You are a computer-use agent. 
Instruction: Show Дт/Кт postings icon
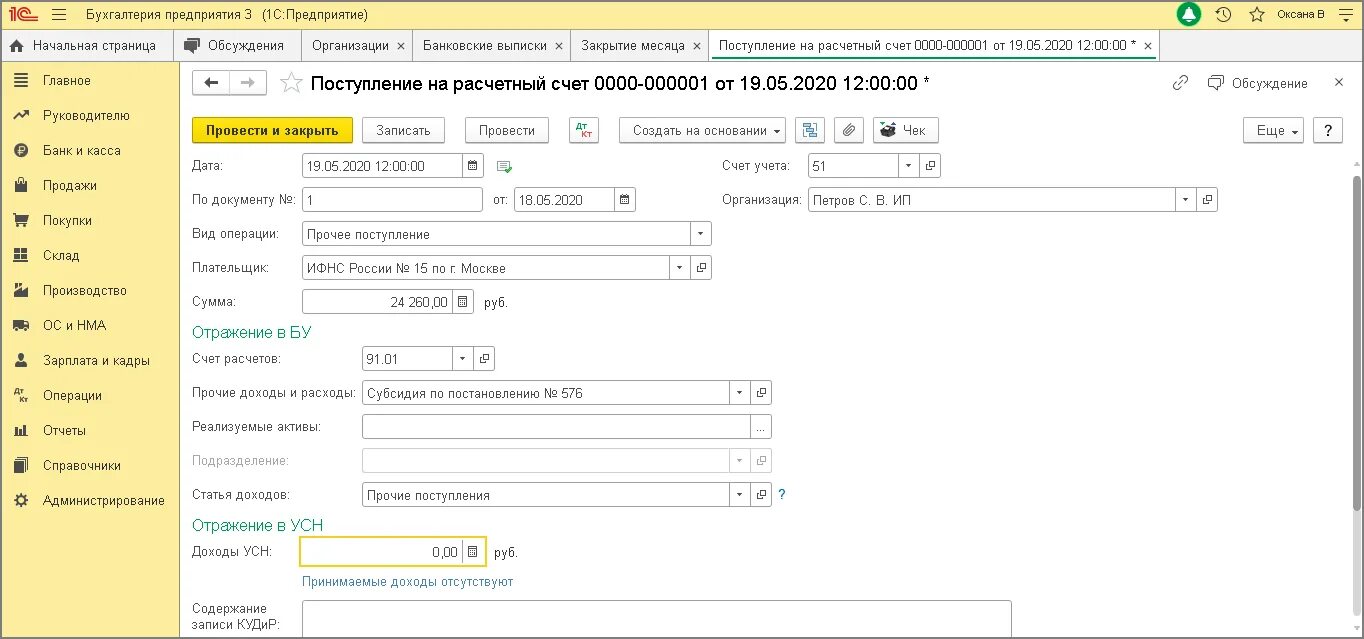pos(584,130)
